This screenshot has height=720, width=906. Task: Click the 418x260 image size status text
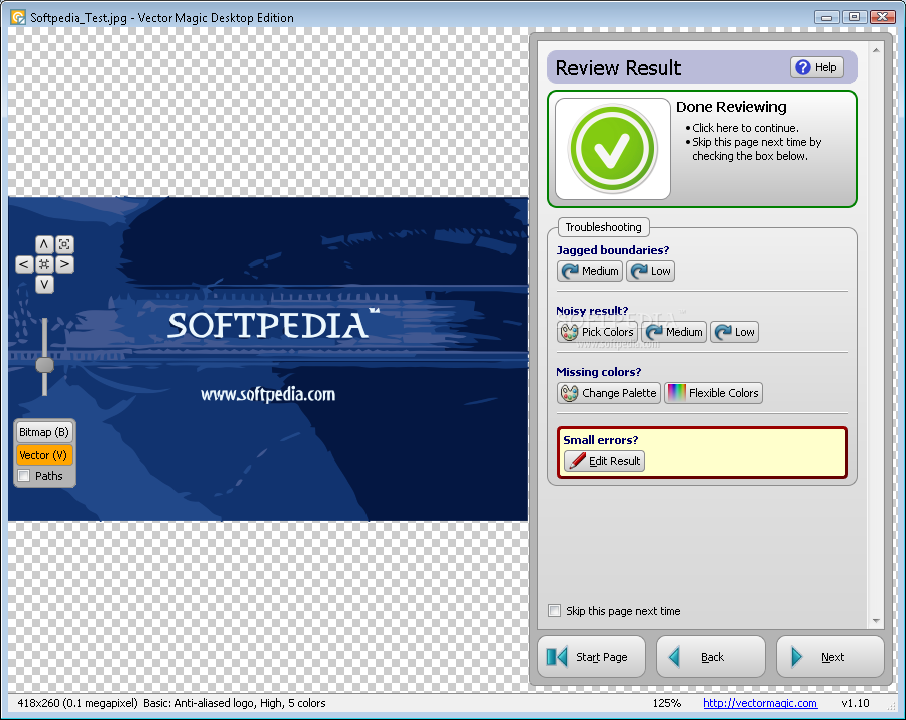[77, 703]
